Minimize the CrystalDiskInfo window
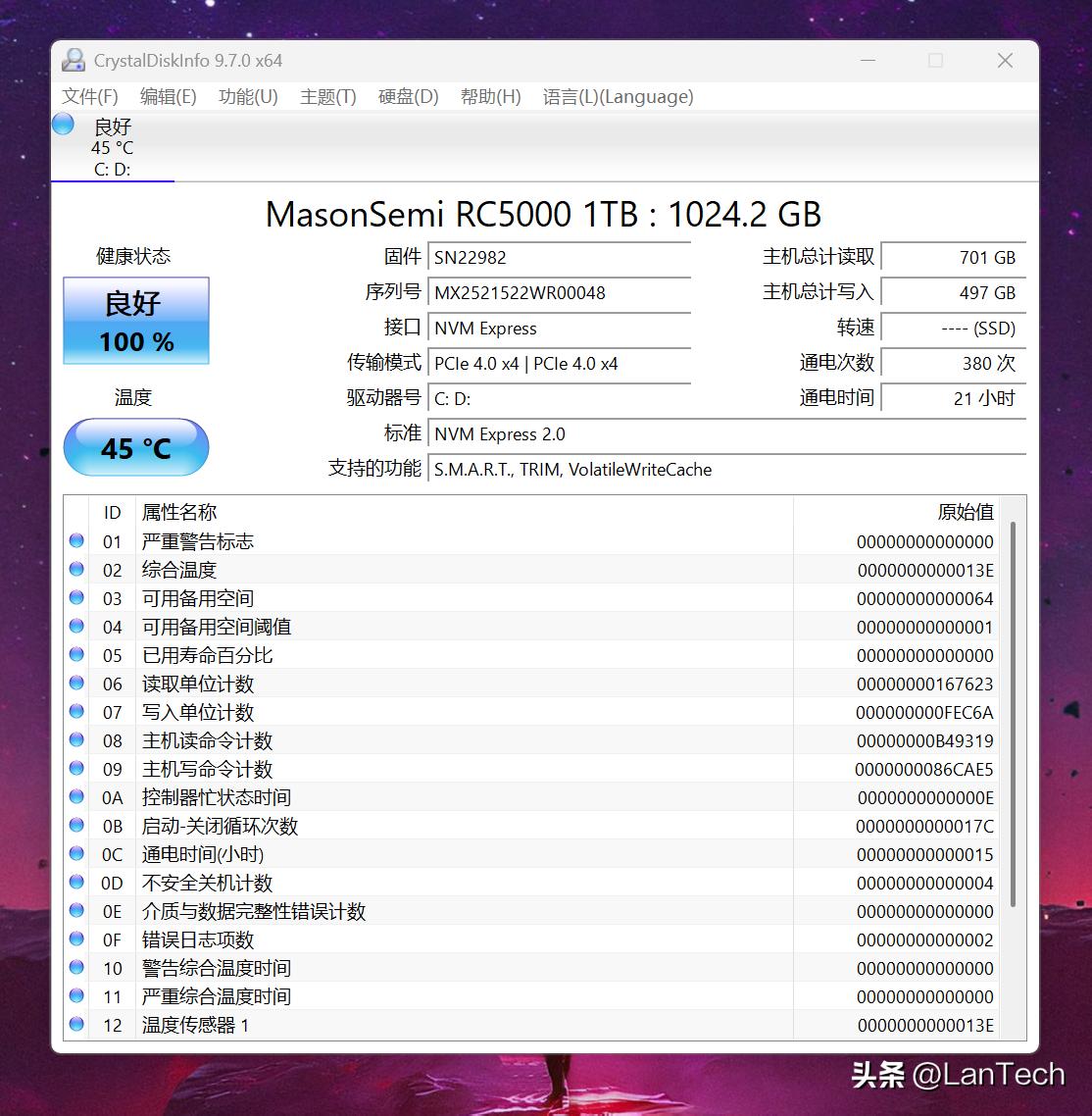This screenshot has height=1116, width=1092. 868,61
